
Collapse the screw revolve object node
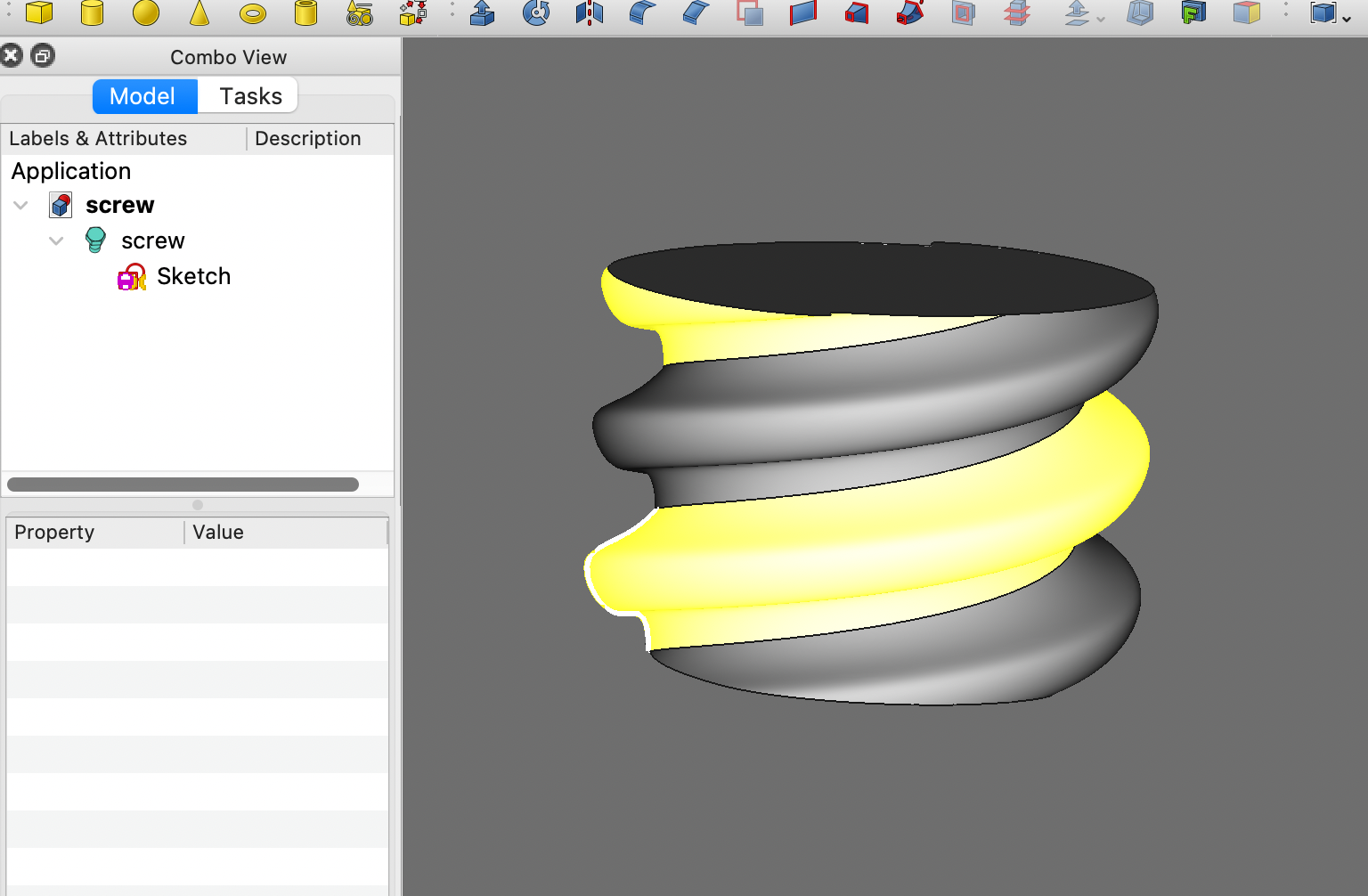(x=56, y=241)
